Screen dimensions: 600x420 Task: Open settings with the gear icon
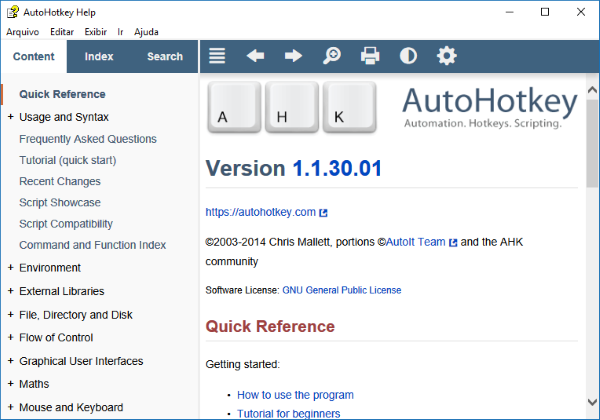click(447, 56)
